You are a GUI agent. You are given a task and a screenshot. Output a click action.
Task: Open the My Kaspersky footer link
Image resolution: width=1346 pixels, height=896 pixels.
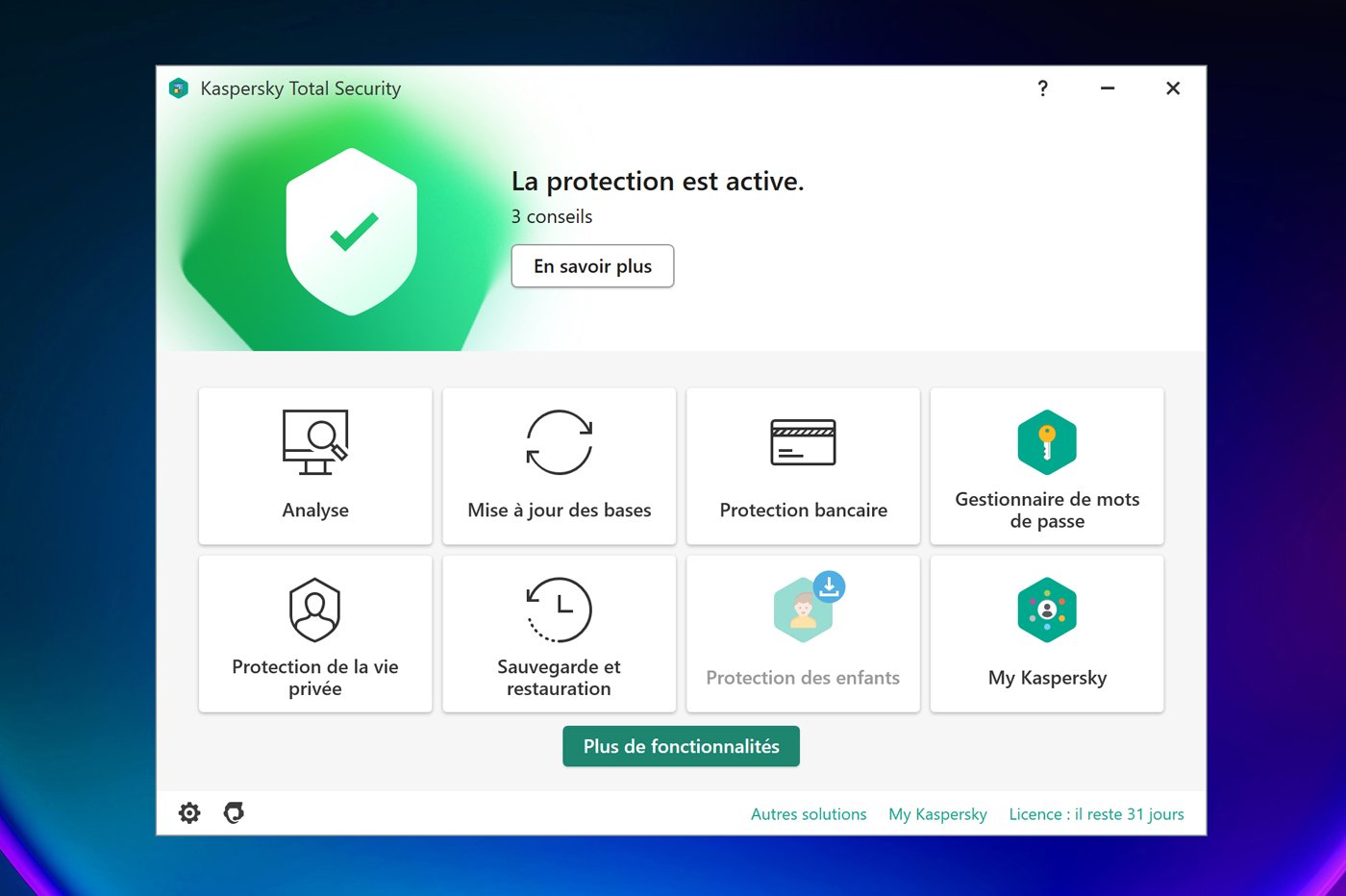click(937, 814)
